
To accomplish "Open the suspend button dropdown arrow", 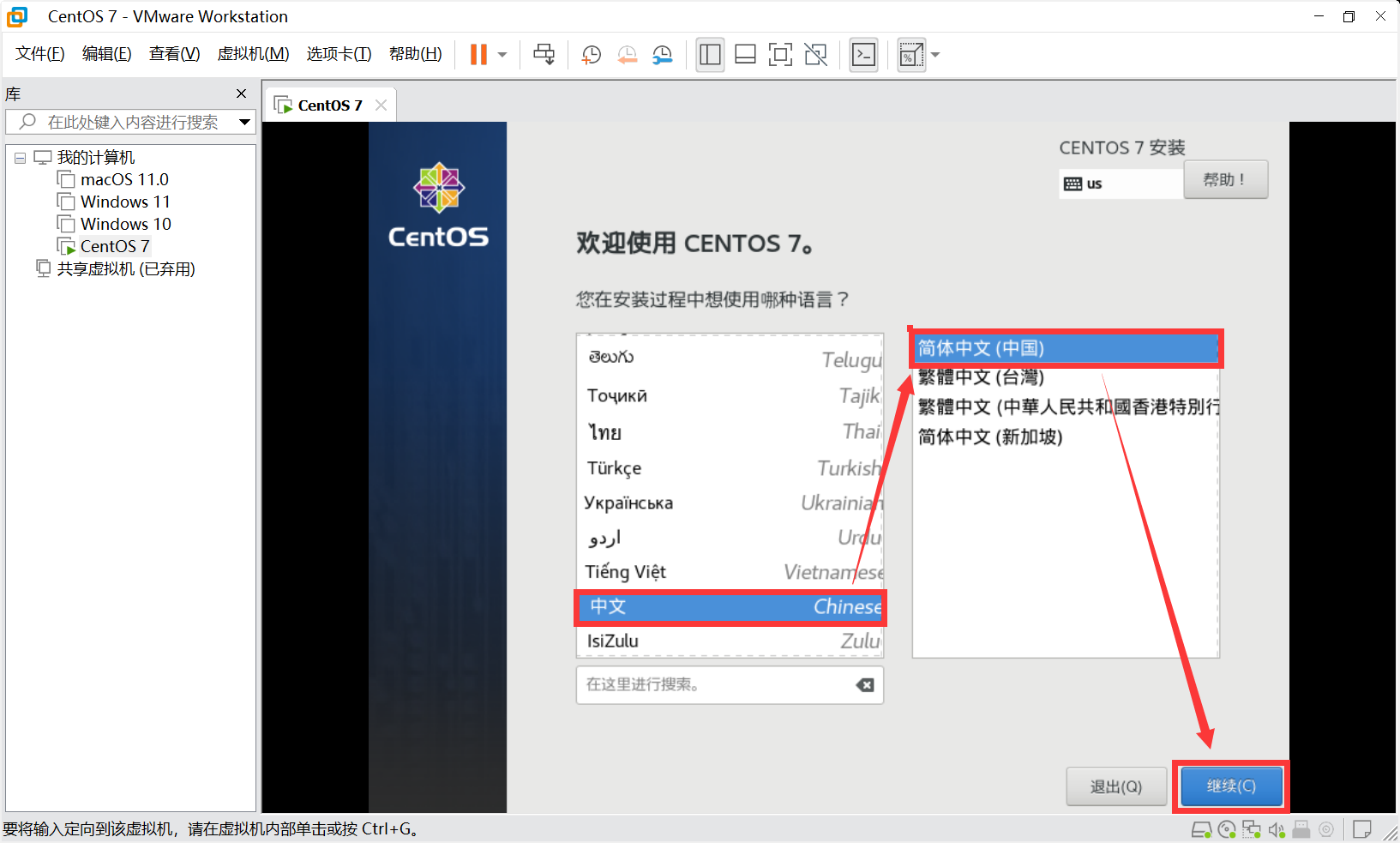I will (502, 54).
